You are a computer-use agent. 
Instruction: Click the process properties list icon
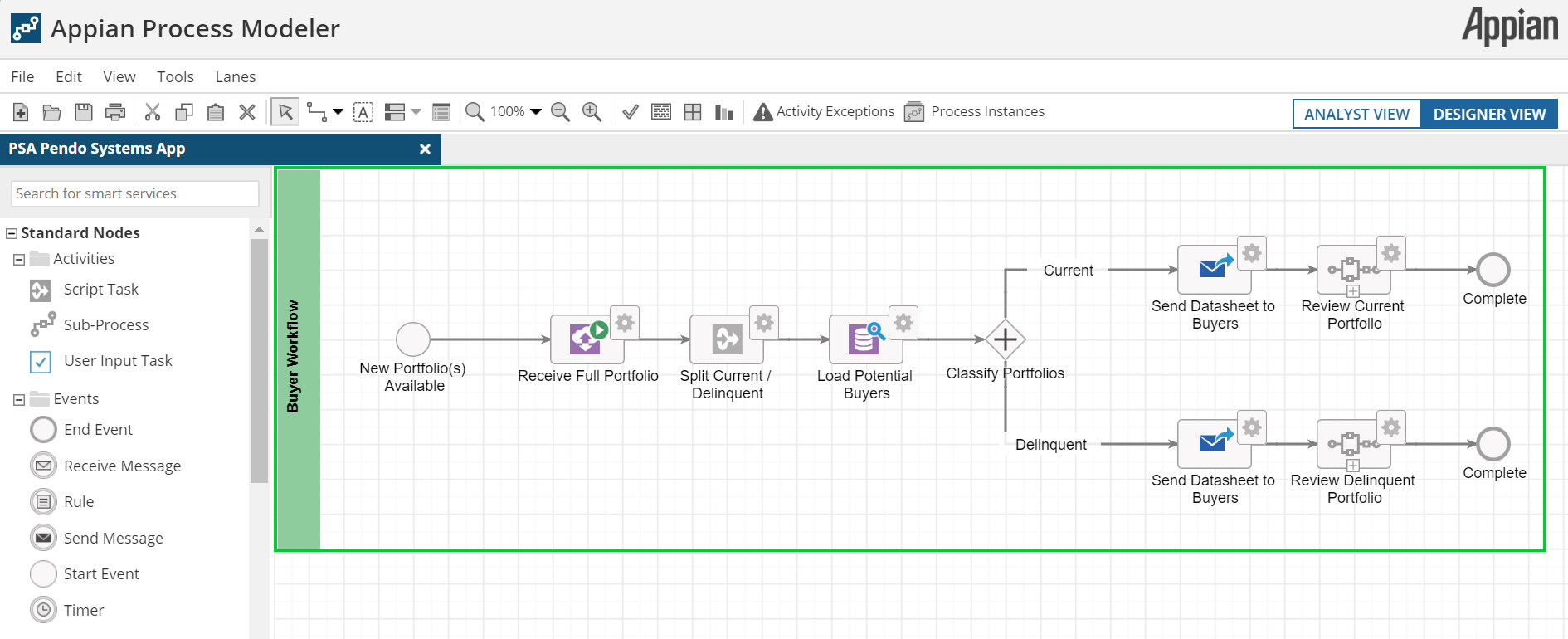point(441,112)
